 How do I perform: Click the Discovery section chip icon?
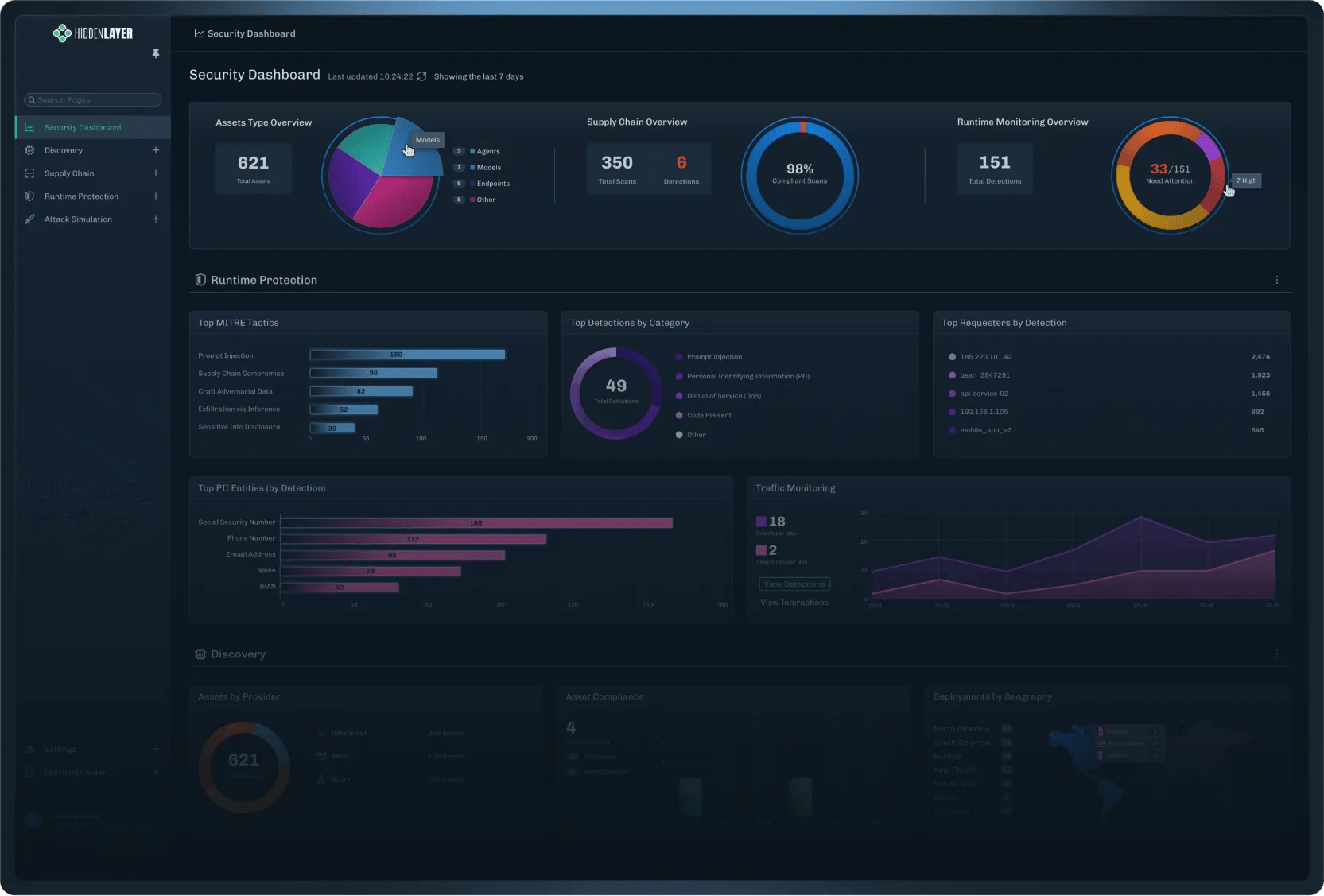pyautogui.click(x=200, y=654)
